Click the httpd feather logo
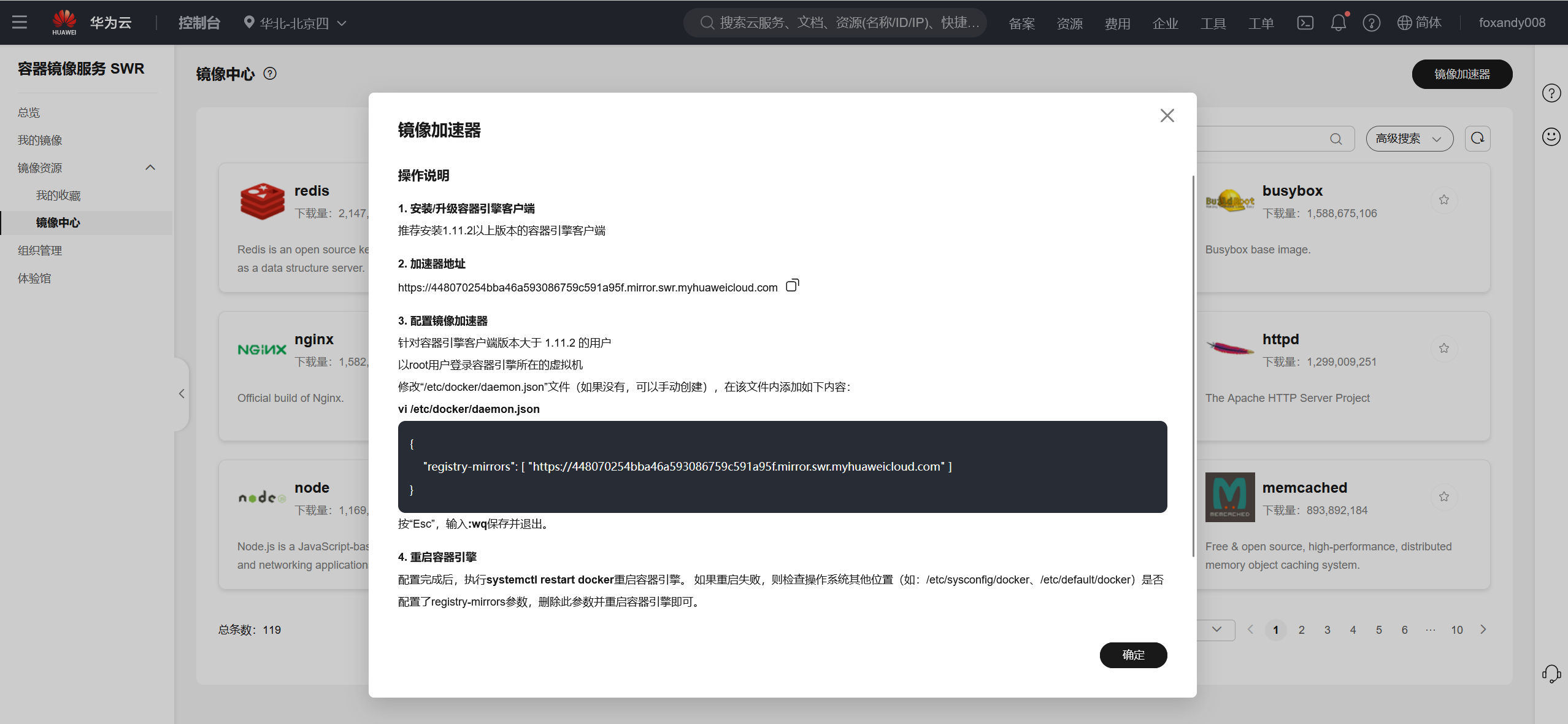The height and width of the screenshot is (724, 1568). pos(1230,349)
